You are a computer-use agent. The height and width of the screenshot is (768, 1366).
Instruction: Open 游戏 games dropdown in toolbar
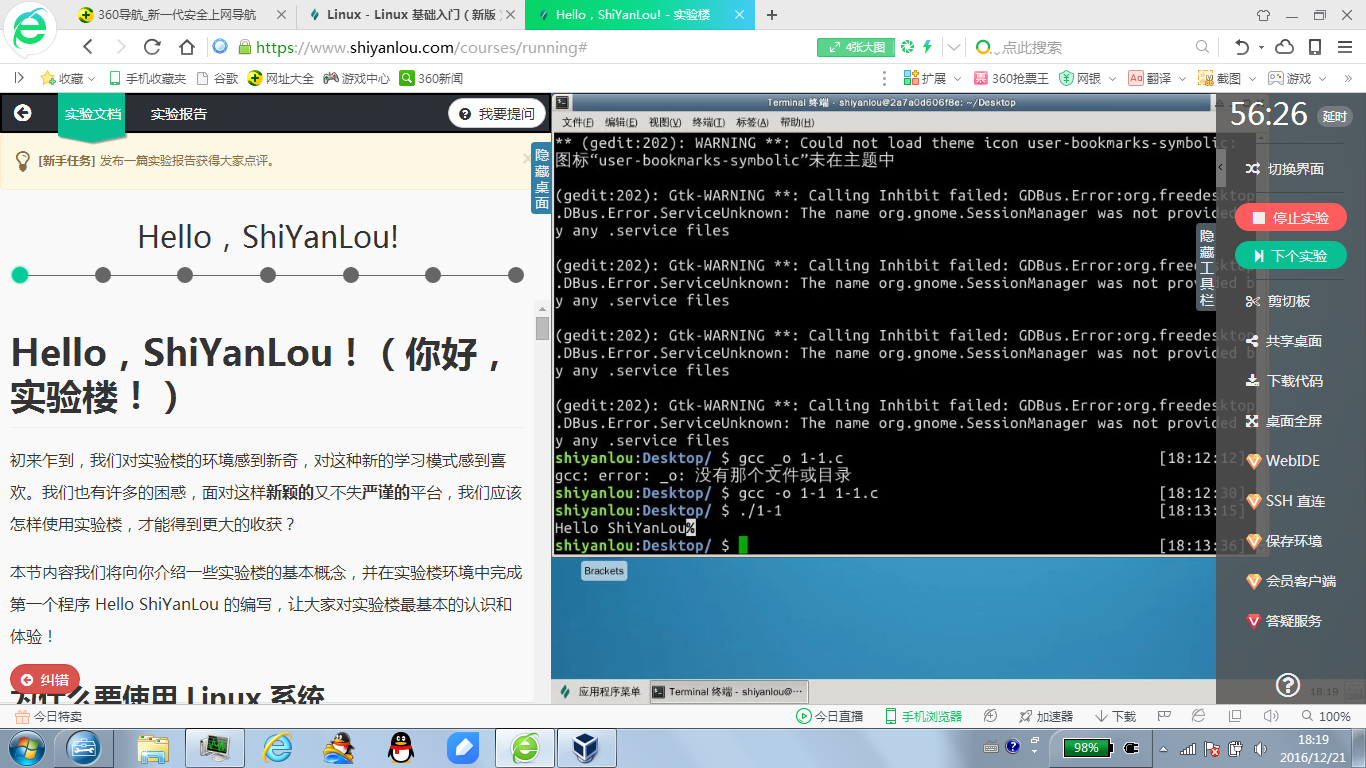1296,78
